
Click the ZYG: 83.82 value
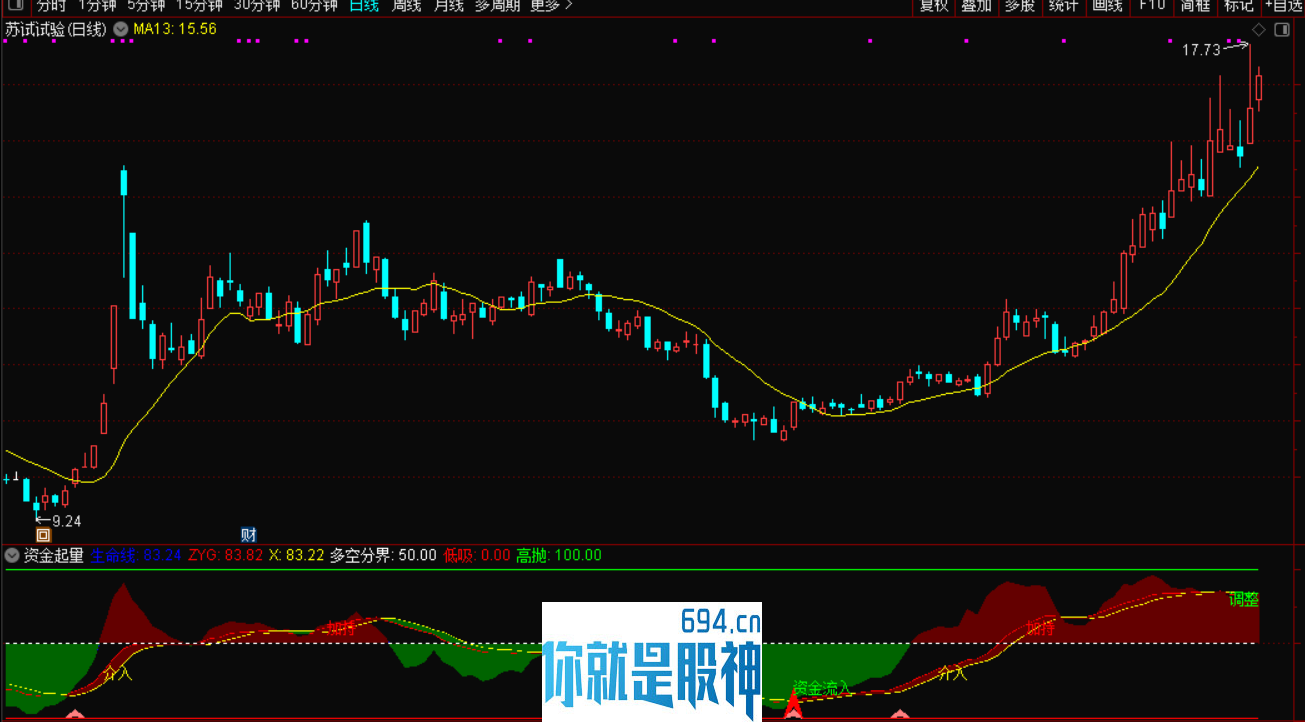(x=226, y=555)
